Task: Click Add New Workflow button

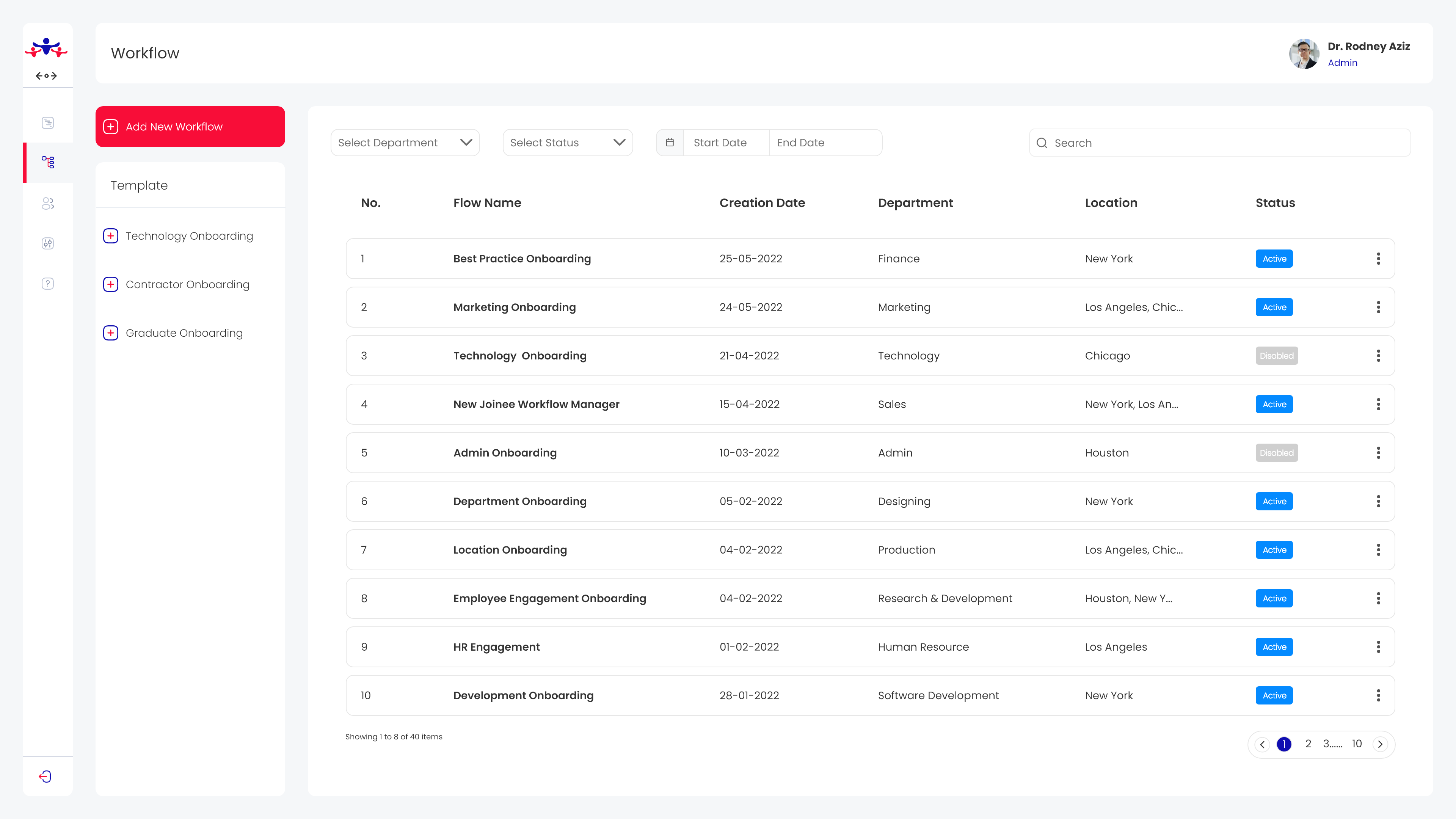Action: coord(190,127)
